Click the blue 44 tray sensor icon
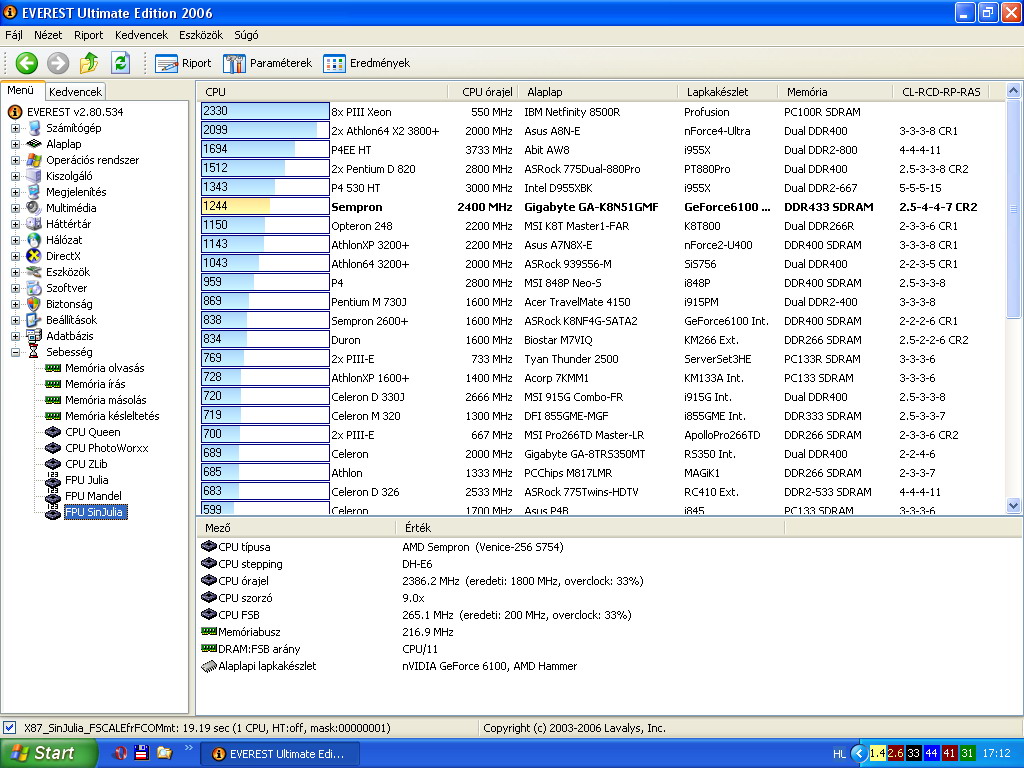Screen dimensions: 1024x768 coord(931,754)
